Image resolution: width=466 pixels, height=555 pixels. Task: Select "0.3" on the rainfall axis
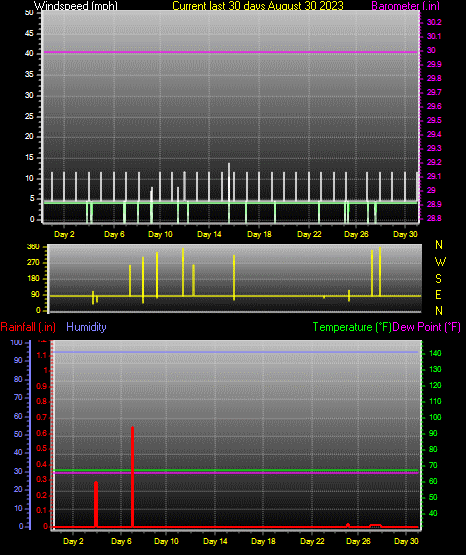tap(42, 480)
